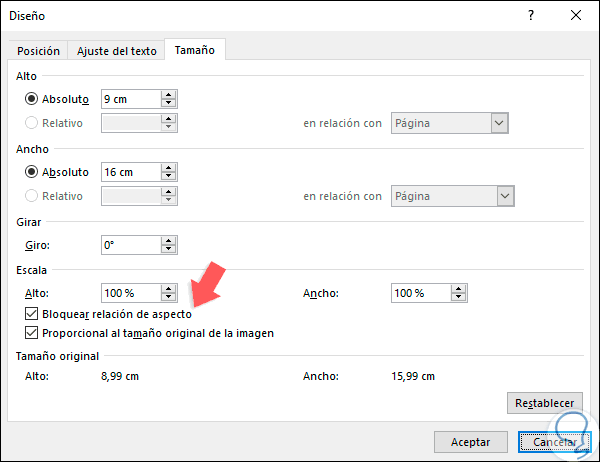Viewport: 600px width, 462px height.
Task: Increase the absolute height spinner value
Action: click(x=169, y=95)
